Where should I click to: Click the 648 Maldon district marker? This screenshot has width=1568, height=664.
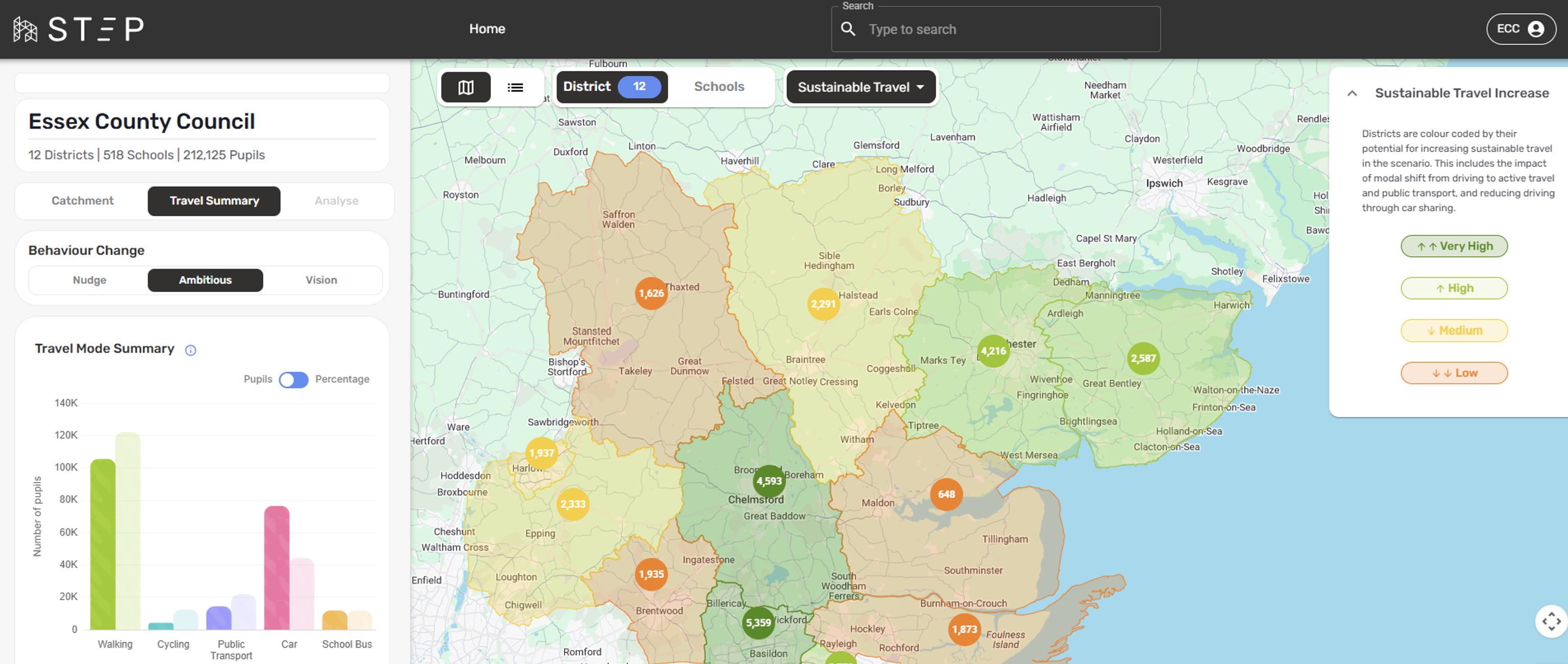(946, 494)
